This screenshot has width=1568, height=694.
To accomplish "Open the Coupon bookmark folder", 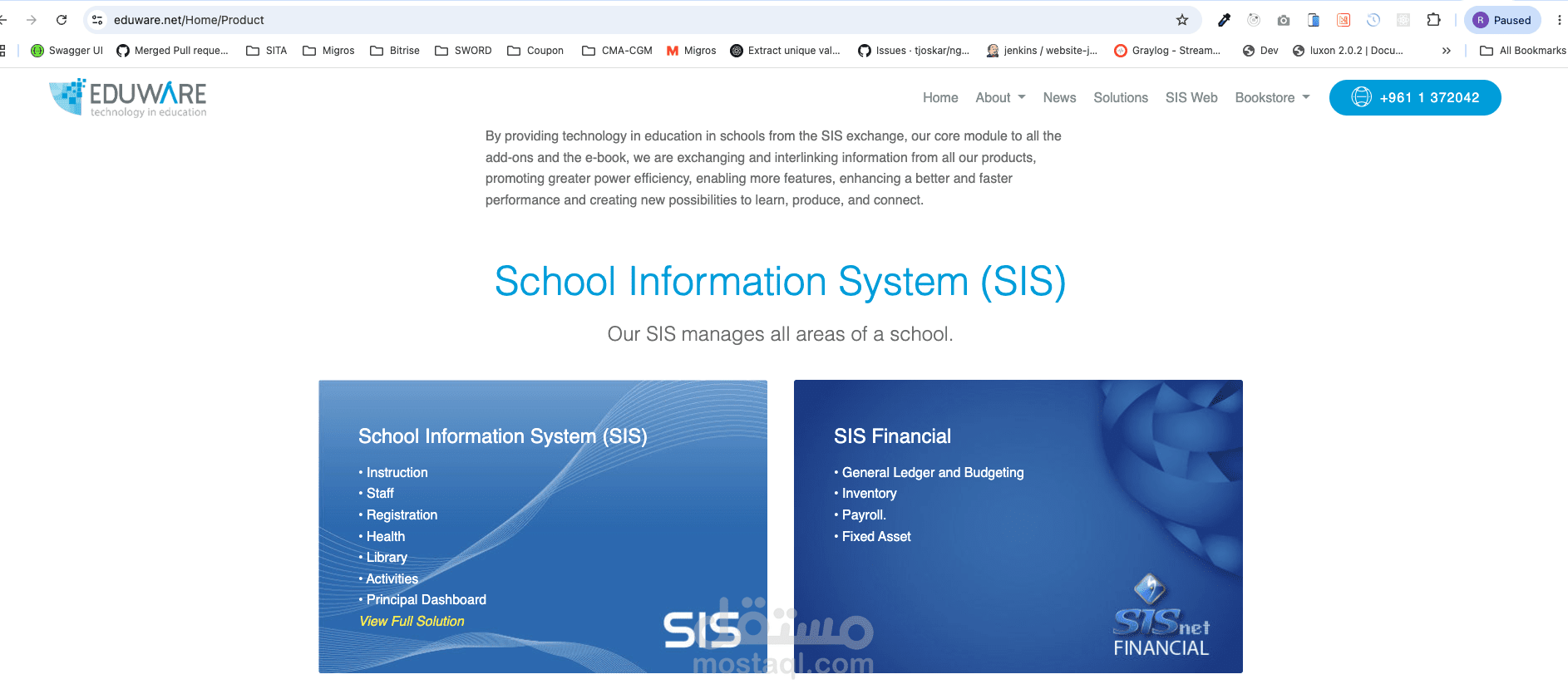I will coord(535,51).
